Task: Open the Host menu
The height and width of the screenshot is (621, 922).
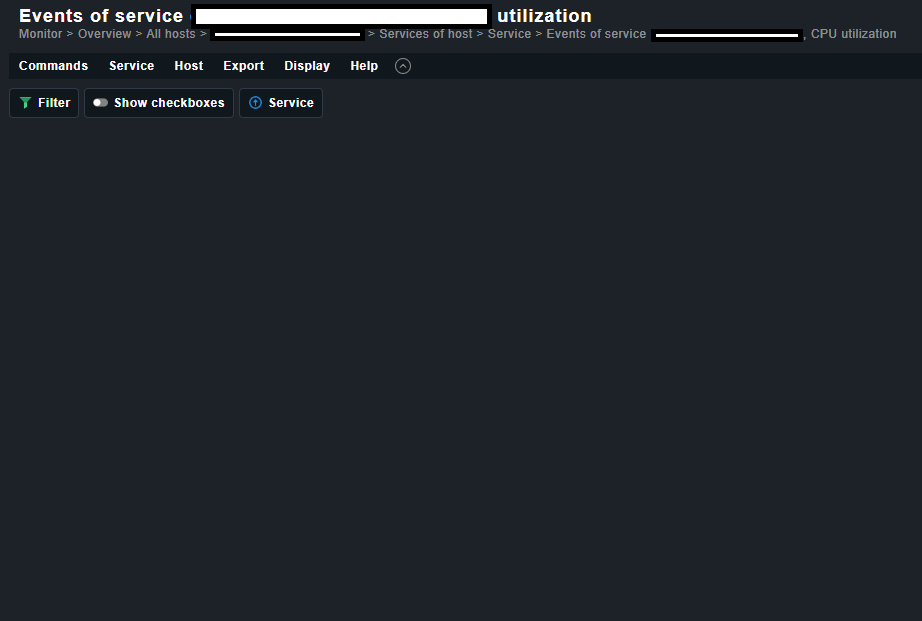Action: click(188, 66)
